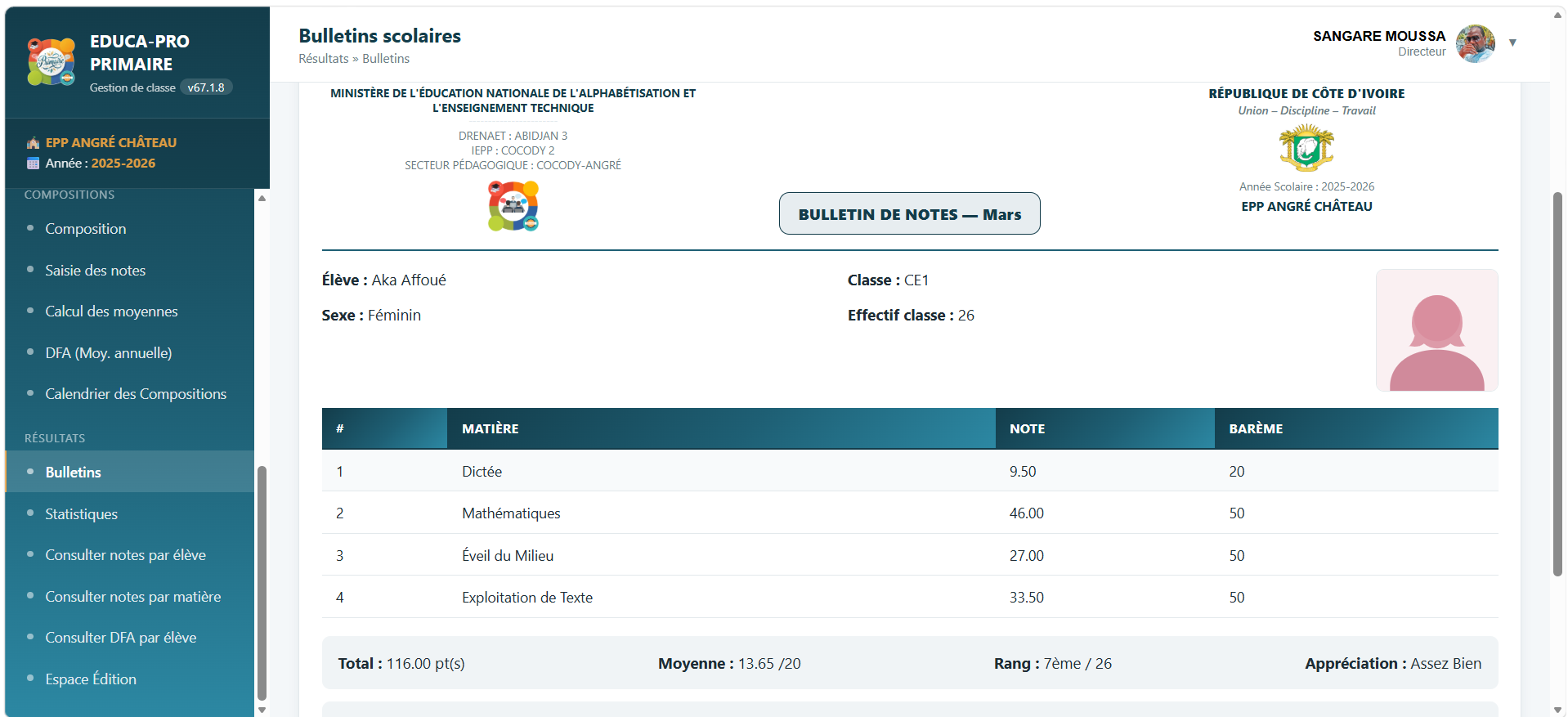Click the sidebar scrollbar thumb
Screen dimensions: 1568x717
point(262,584)
